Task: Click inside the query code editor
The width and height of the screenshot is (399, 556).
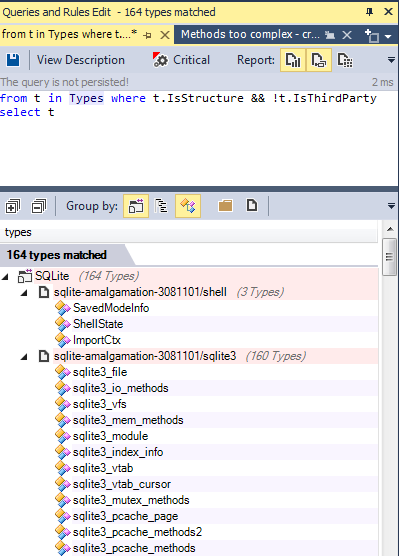Action: [x=199, y=138]
